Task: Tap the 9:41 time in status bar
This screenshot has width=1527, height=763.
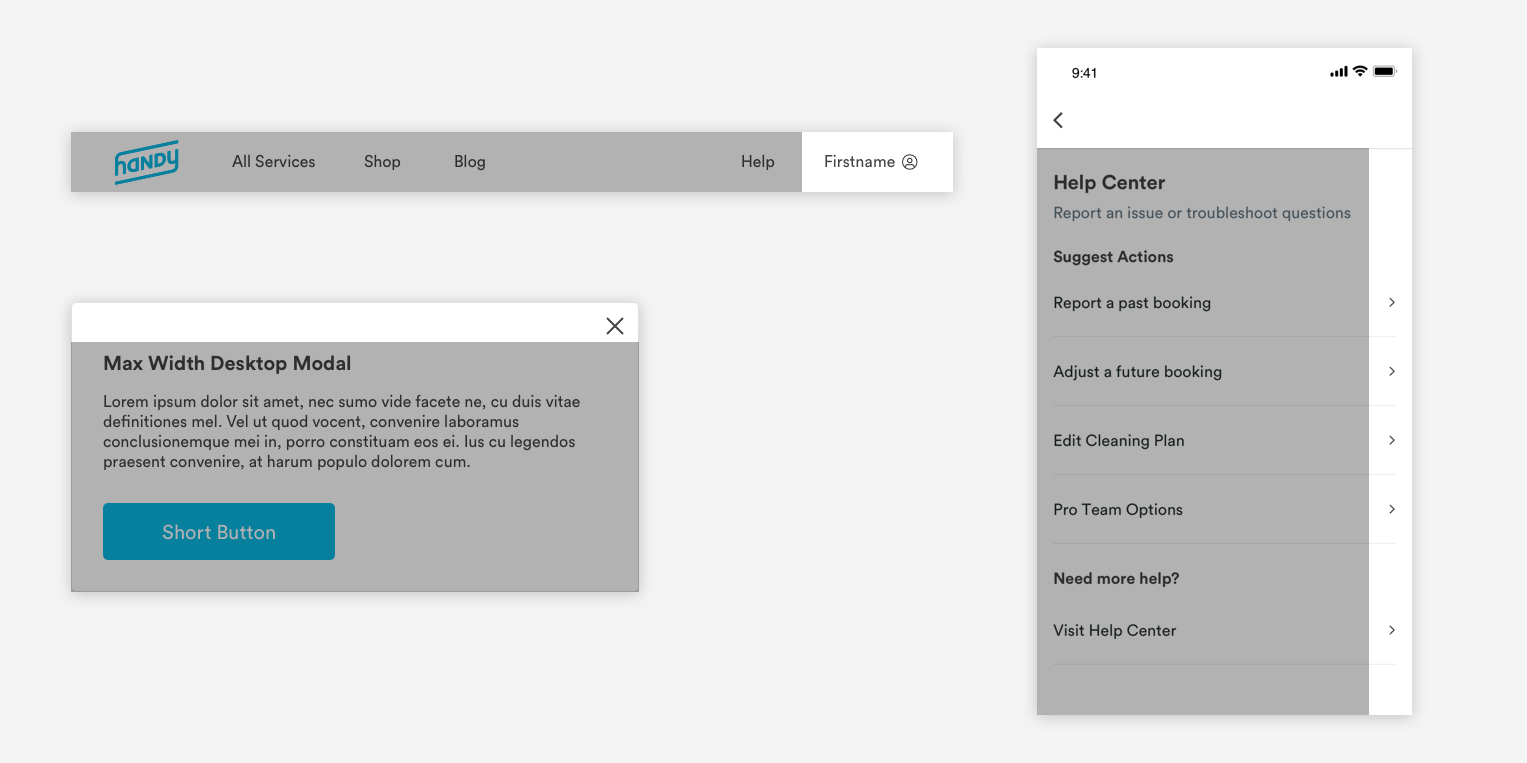Action: pyautogui.click(x=1084, y=73)
